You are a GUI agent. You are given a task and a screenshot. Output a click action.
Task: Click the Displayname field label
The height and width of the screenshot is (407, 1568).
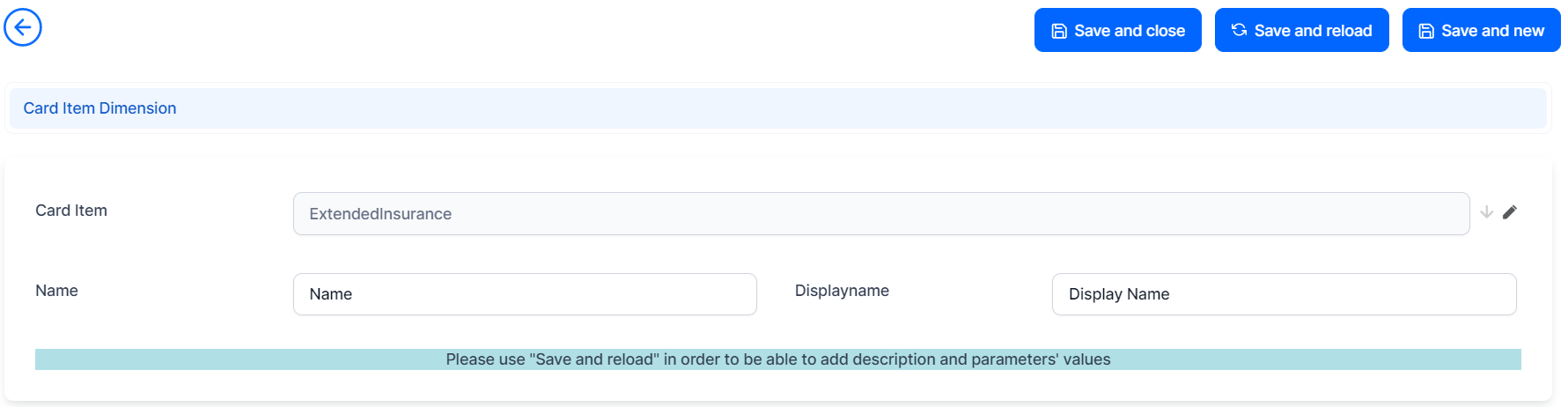pyautogui.click(x=842, y=291)
